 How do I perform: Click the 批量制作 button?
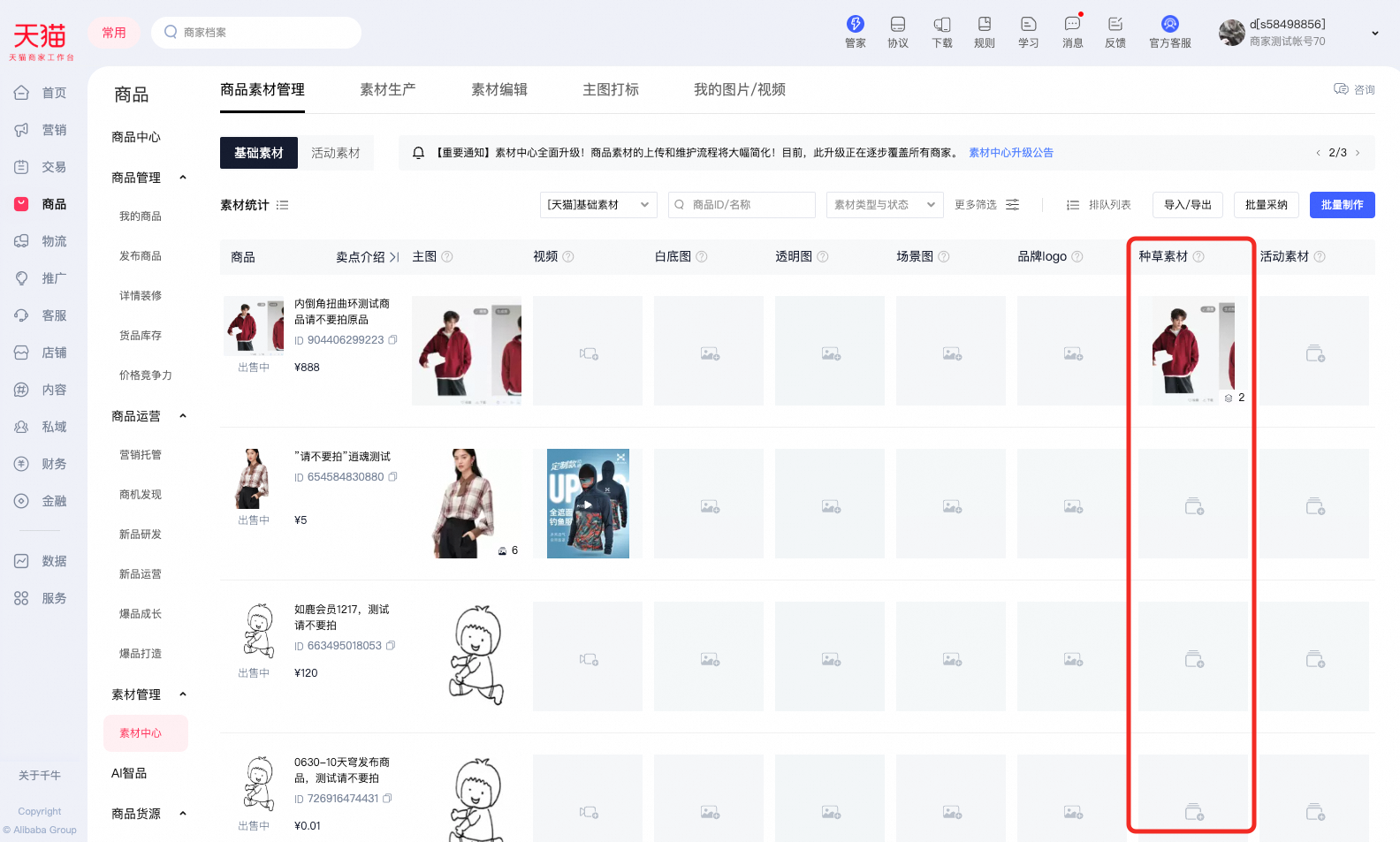pos(1342,205)
